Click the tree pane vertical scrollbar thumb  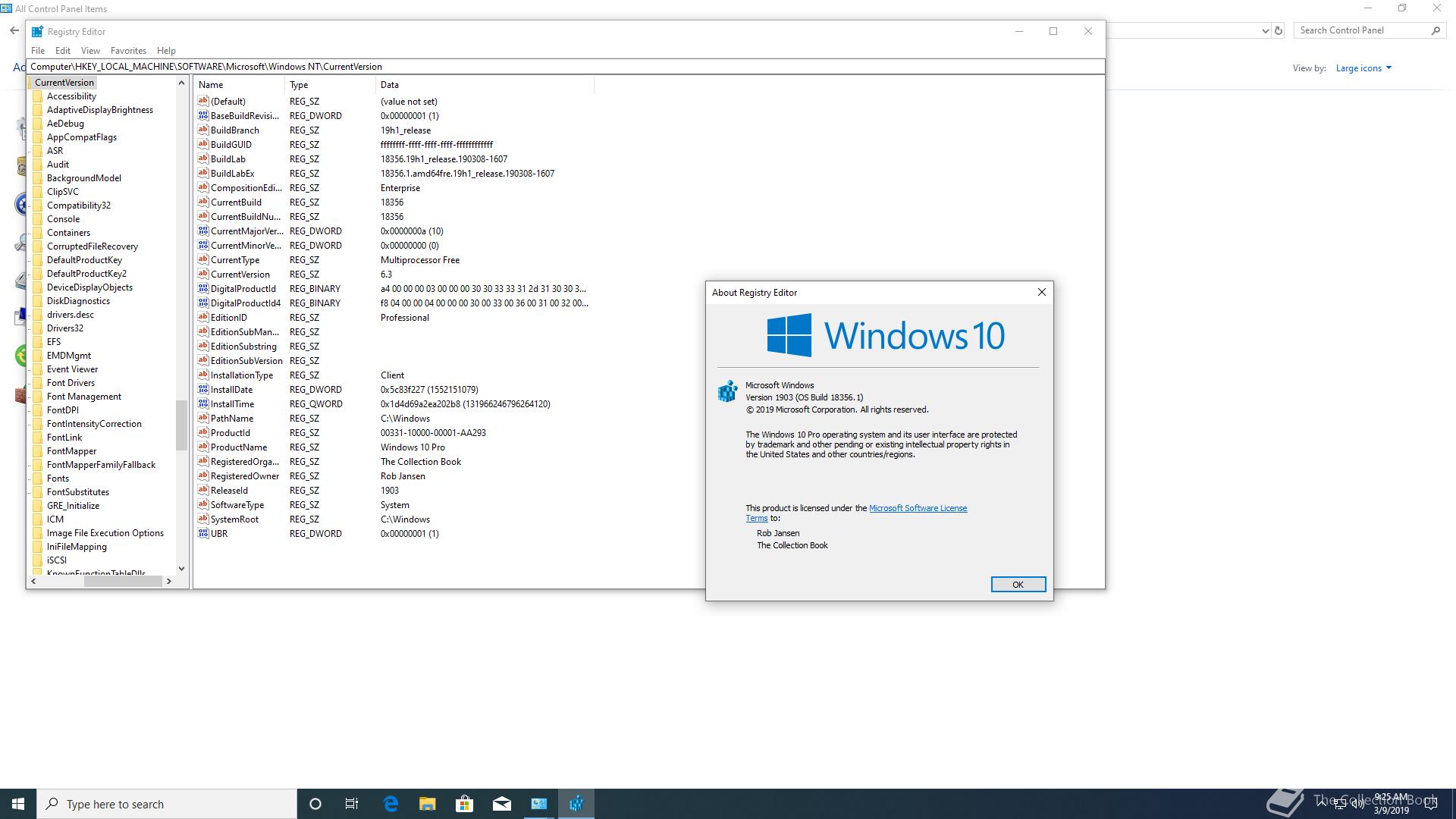click(x=181, y=425)
